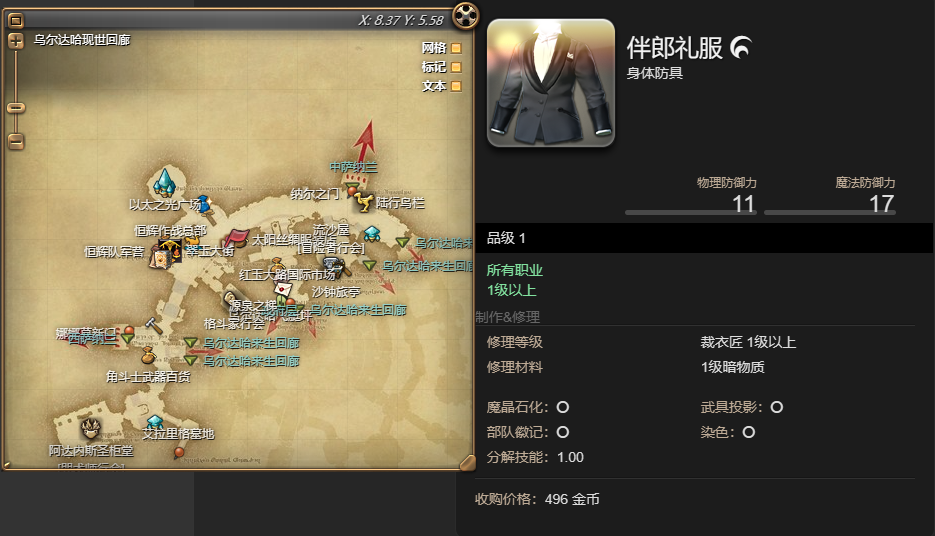Screen dimensions: 935x536
Task: Click the map window menu button top-left
Action: [x=16, y=21]
